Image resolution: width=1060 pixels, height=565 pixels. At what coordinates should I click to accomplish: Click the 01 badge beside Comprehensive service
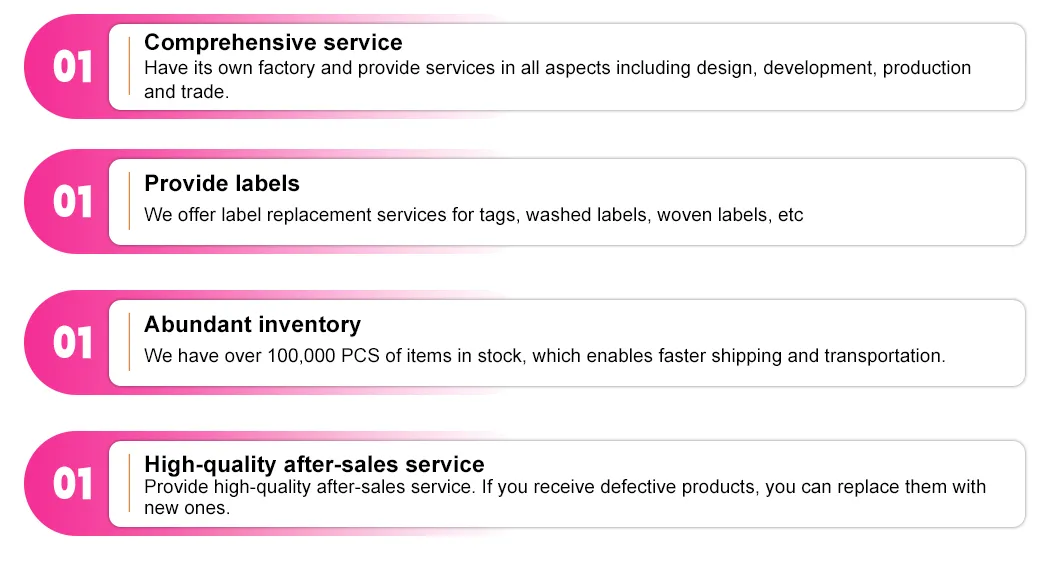pyautogui.click(x=72, y=67)
